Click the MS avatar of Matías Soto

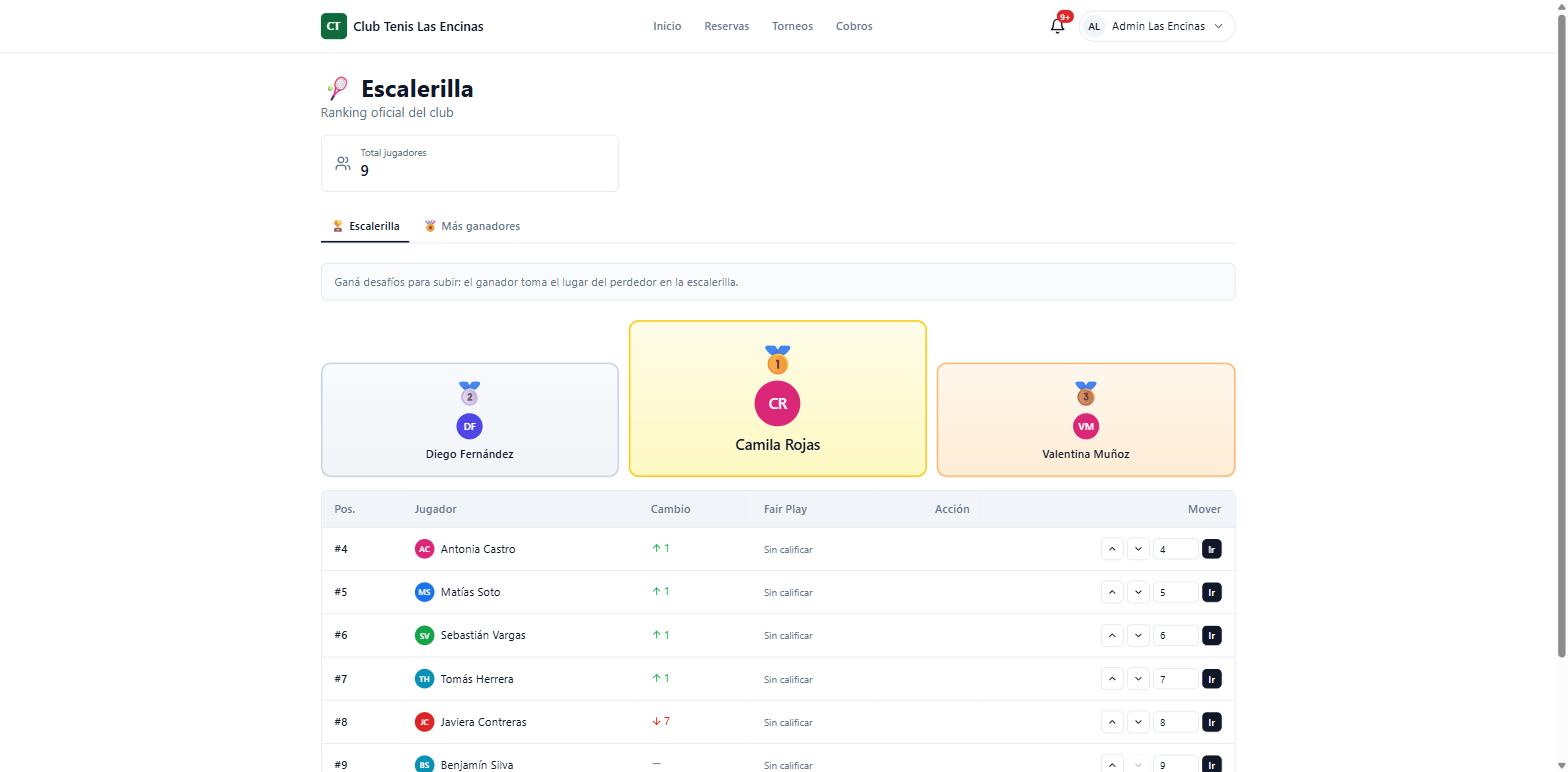(x=424, y=592)
